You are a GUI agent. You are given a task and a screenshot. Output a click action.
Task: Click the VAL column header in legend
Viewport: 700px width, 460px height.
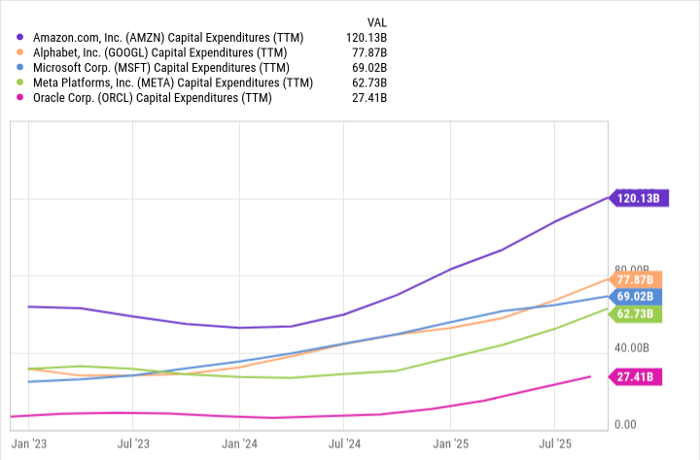[x=377, y=21]
